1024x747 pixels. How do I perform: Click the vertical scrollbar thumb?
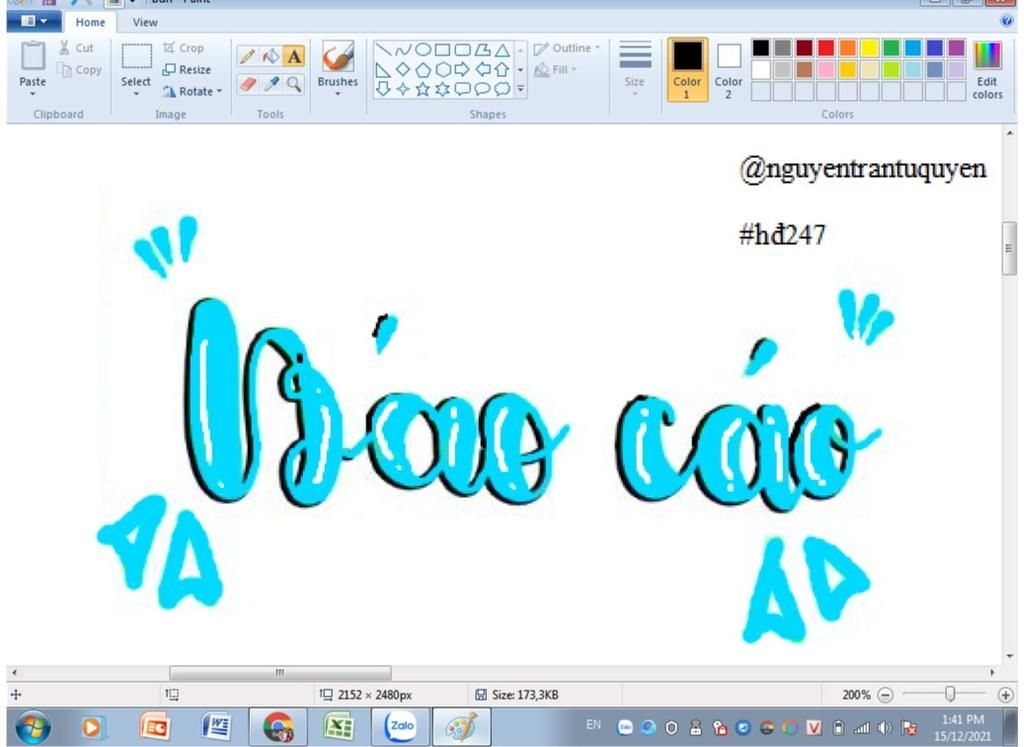[1009, 248]
